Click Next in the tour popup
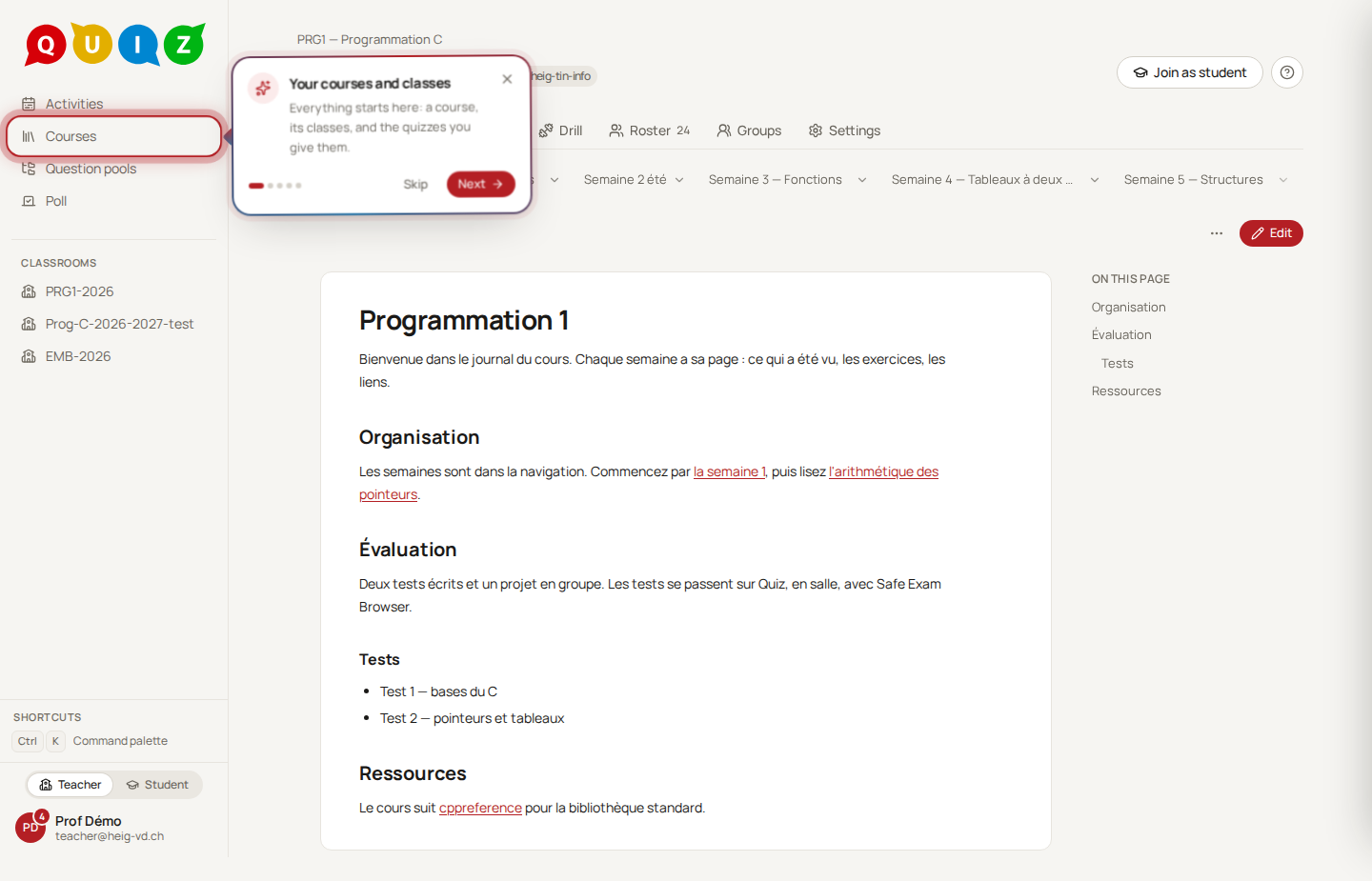The image size is (1372, 881). coord(481,184)
